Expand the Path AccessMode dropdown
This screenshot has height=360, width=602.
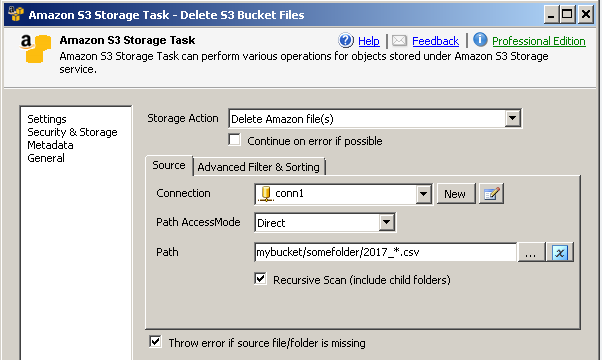(x=386, y=222)
